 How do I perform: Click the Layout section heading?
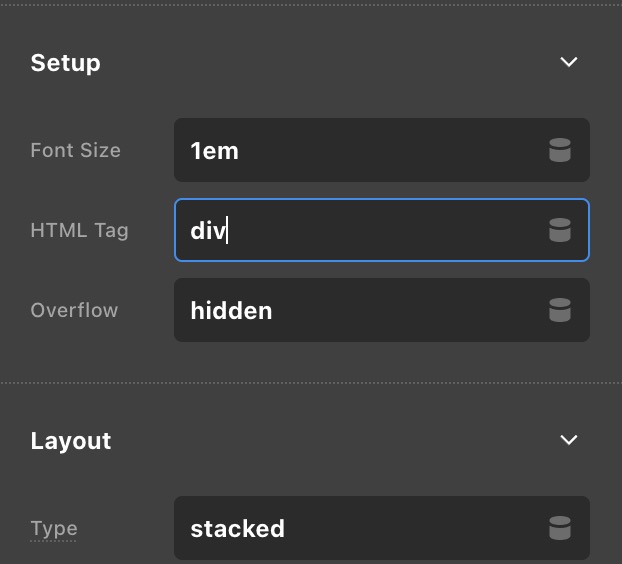[71, 441]
